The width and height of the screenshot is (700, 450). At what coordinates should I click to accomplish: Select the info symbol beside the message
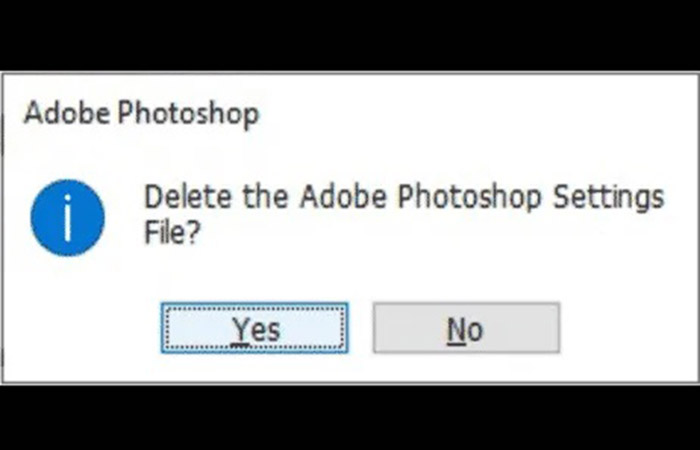pyautogui.click(x=67, y=217)
